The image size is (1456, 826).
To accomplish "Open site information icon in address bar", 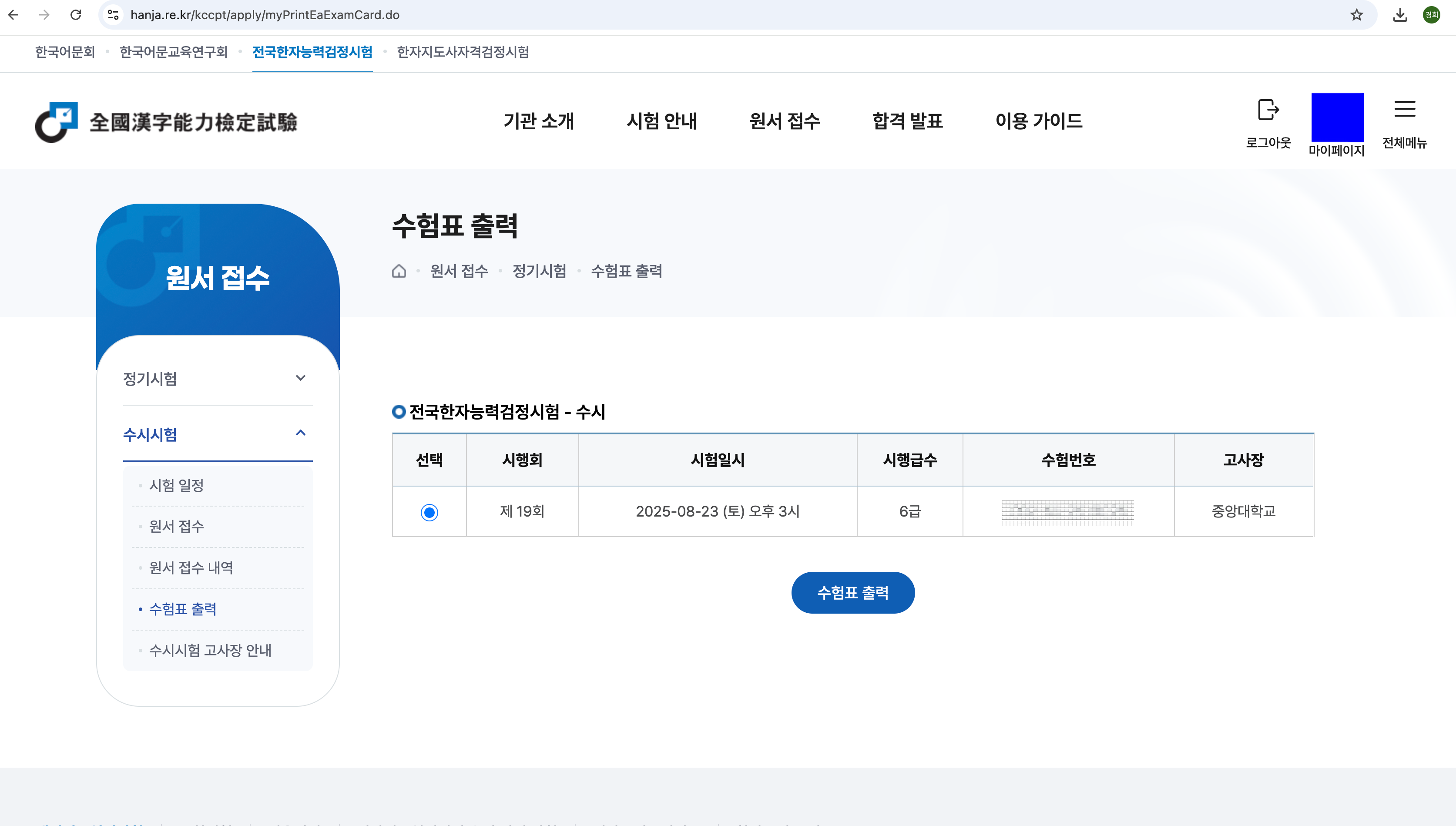I will (x=113, y=15).
